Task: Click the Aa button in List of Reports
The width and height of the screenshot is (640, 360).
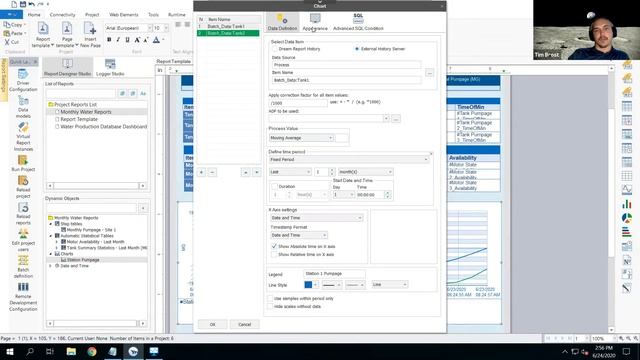Action: 143,93
